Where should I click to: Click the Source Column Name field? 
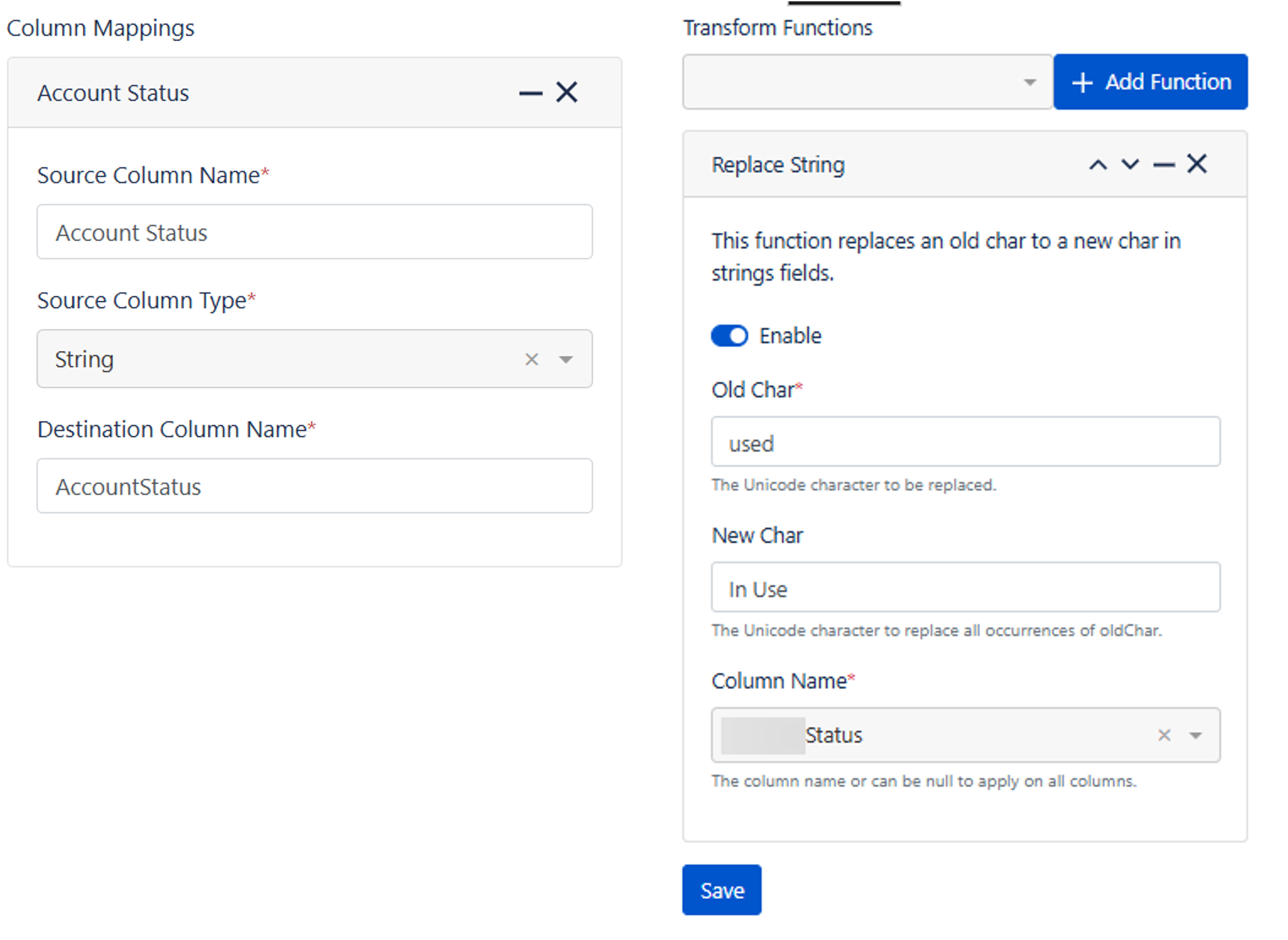314,232
